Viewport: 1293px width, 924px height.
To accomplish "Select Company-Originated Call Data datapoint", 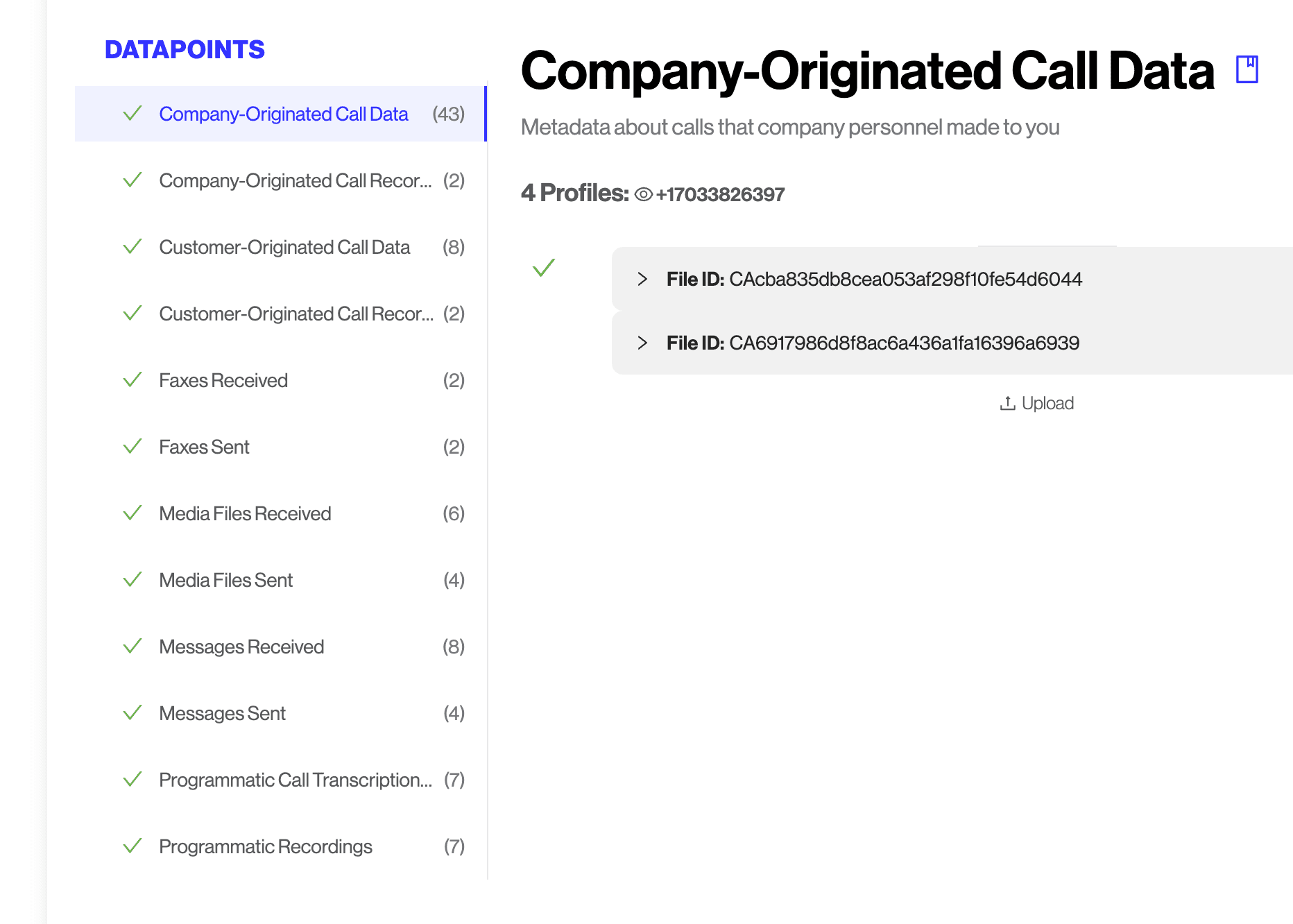I will click(283, 114).
